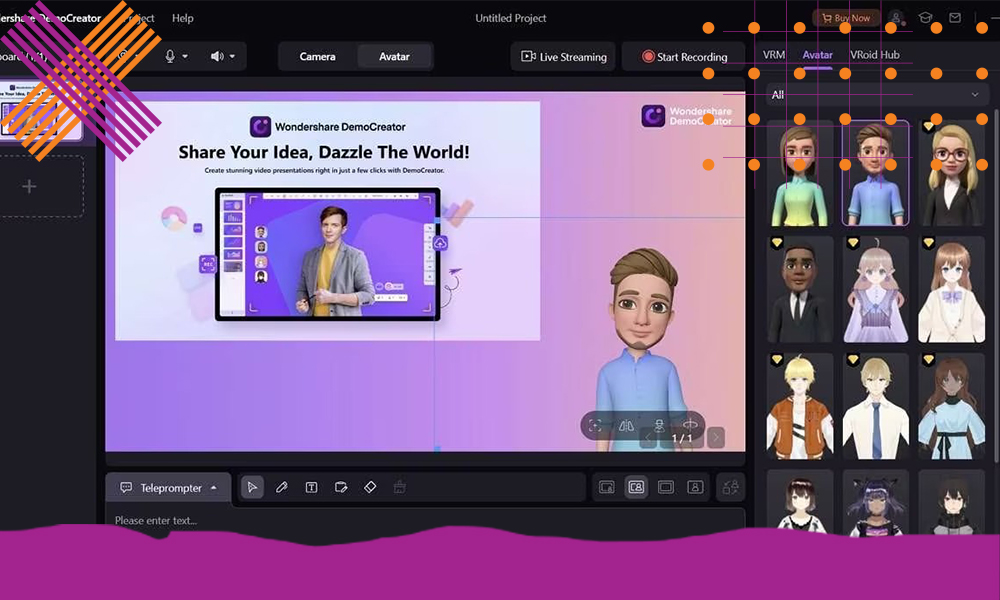Image resolution: width=1000 pixels, height=600 pixels.
Task: Select the dark-haired girl in blue dress avatar
Action: pyautogui.click(x=951, y=407)
